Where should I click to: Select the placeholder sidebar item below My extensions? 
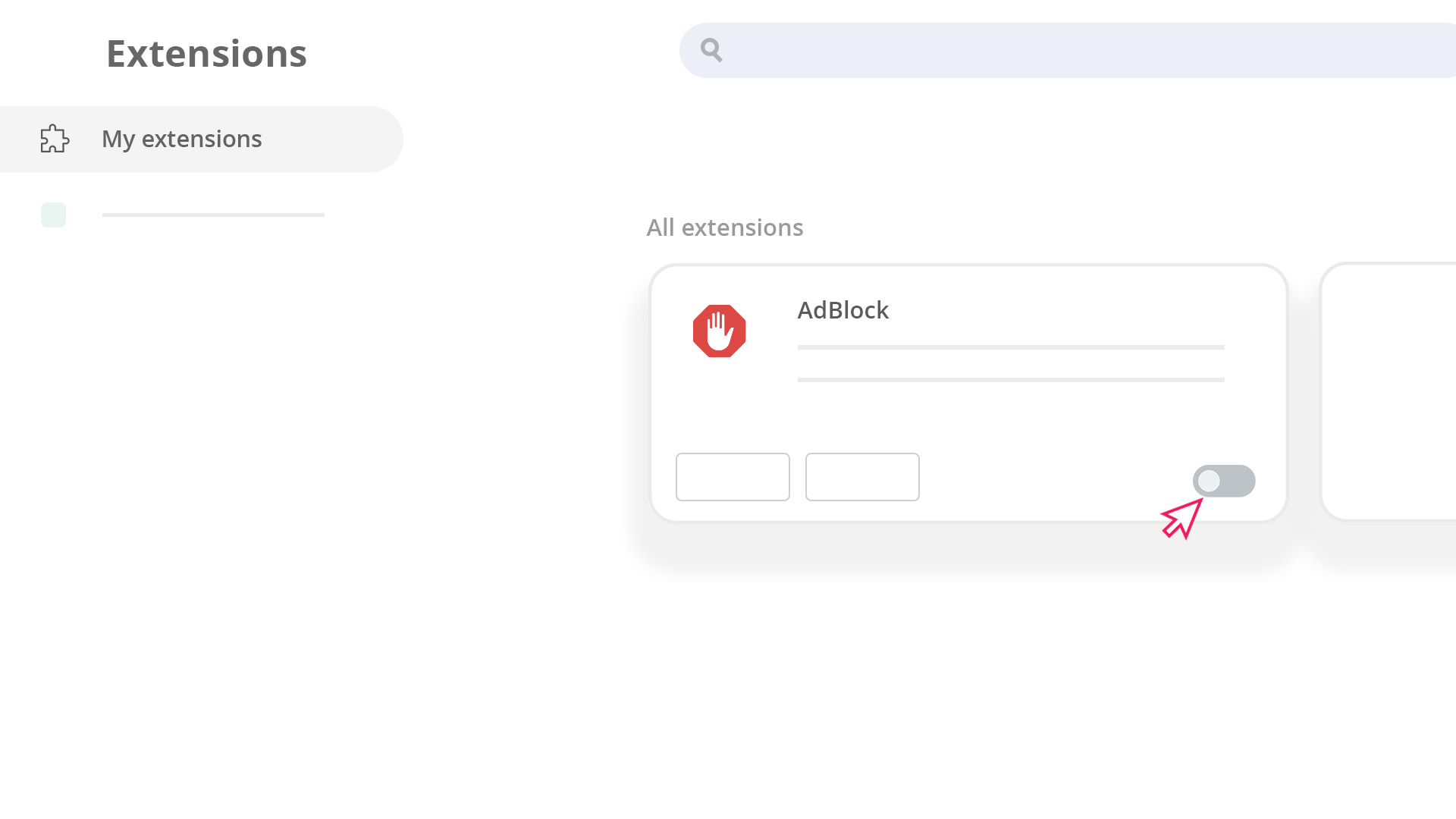[183, 215]
